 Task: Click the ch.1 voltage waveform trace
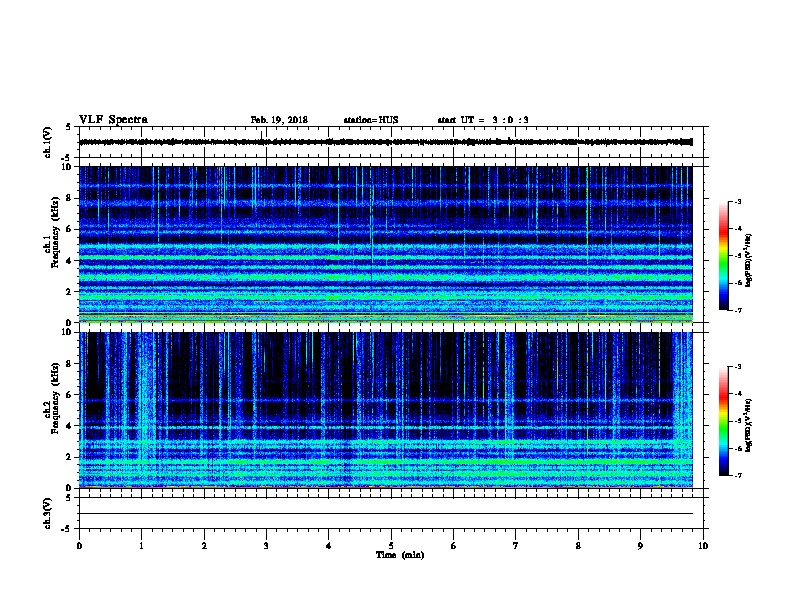coord(386,142)
